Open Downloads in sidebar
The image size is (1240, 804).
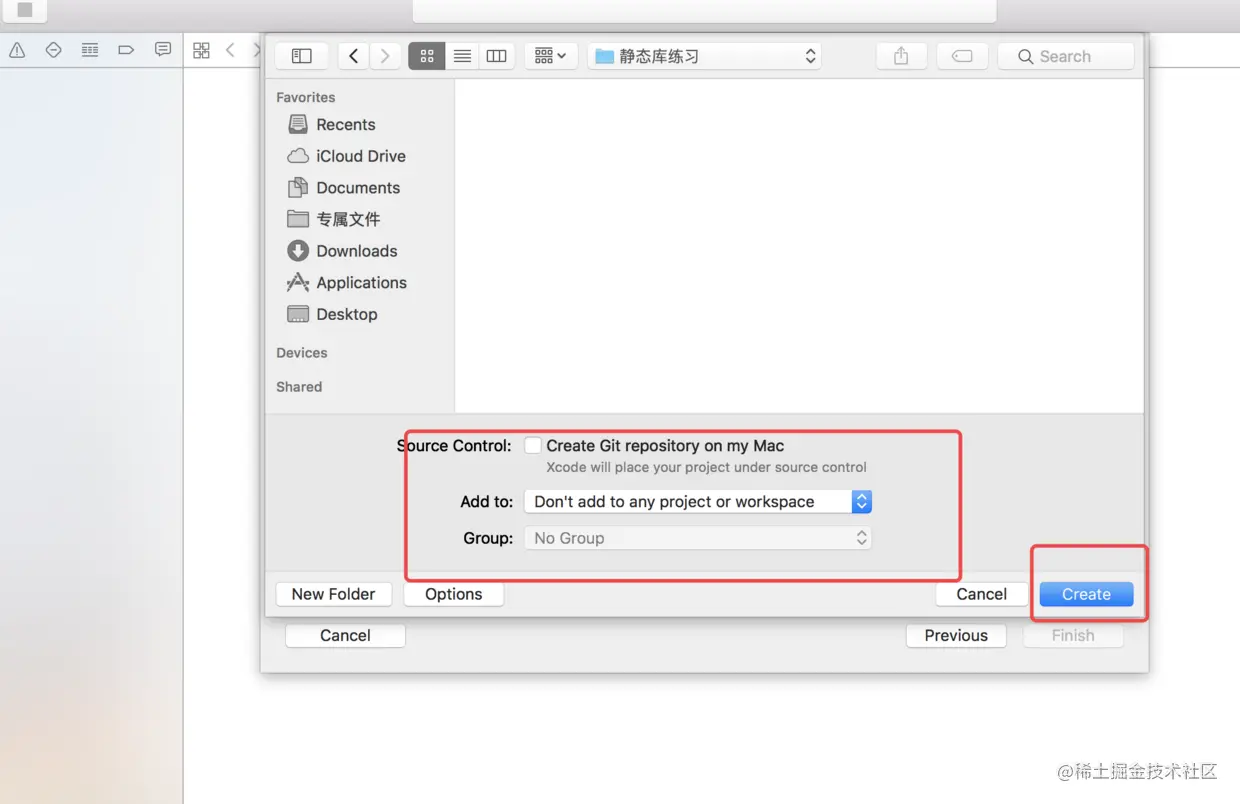pos(342,251)
